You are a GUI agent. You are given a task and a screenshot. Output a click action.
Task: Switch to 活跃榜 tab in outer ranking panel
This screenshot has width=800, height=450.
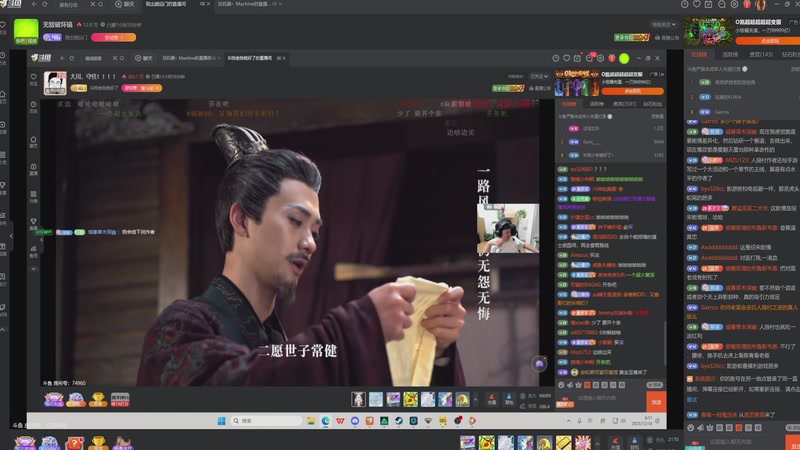pyautogui.click(x=730, y=54)
